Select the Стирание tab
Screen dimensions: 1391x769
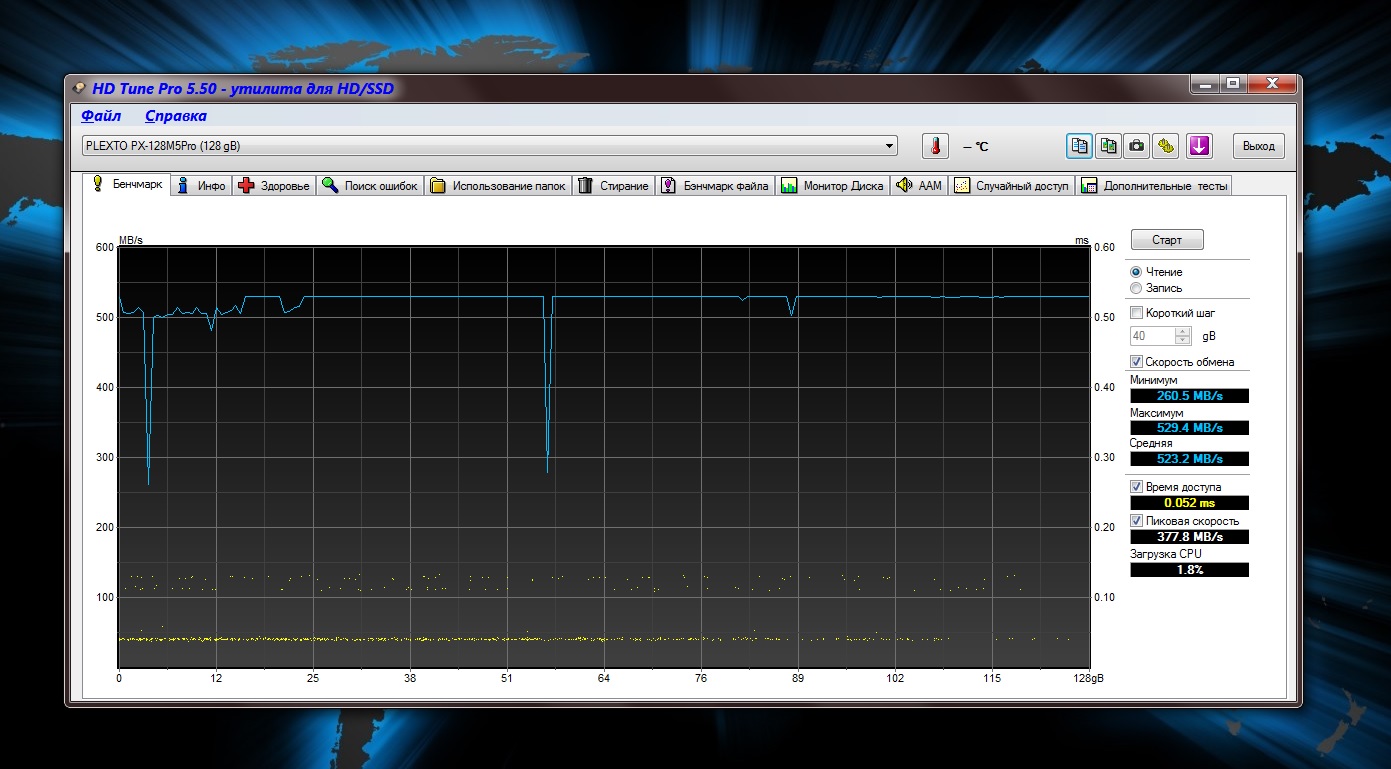[614, 186]
